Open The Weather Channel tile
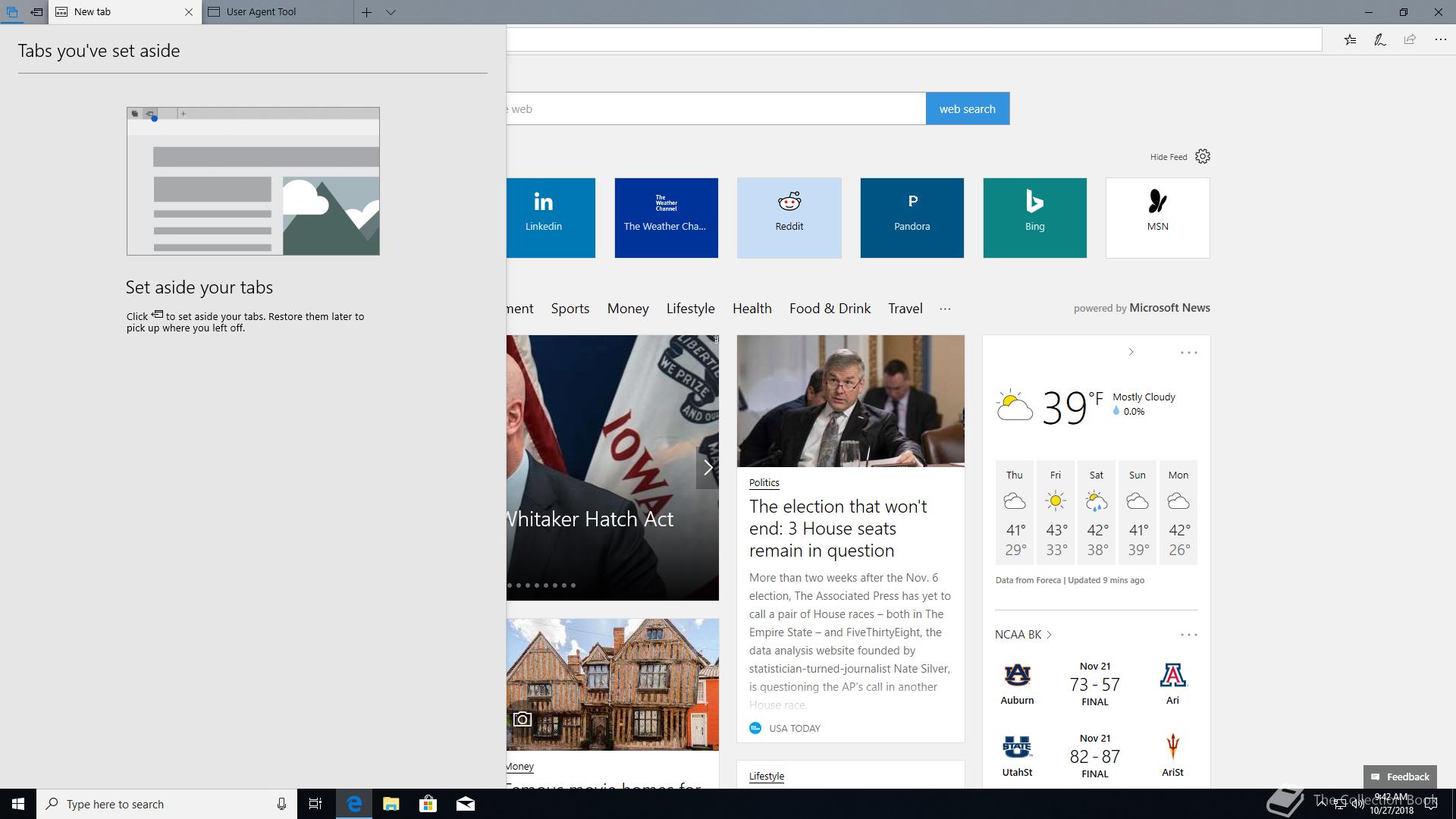The image size is (1456, 819). (666, 218)
